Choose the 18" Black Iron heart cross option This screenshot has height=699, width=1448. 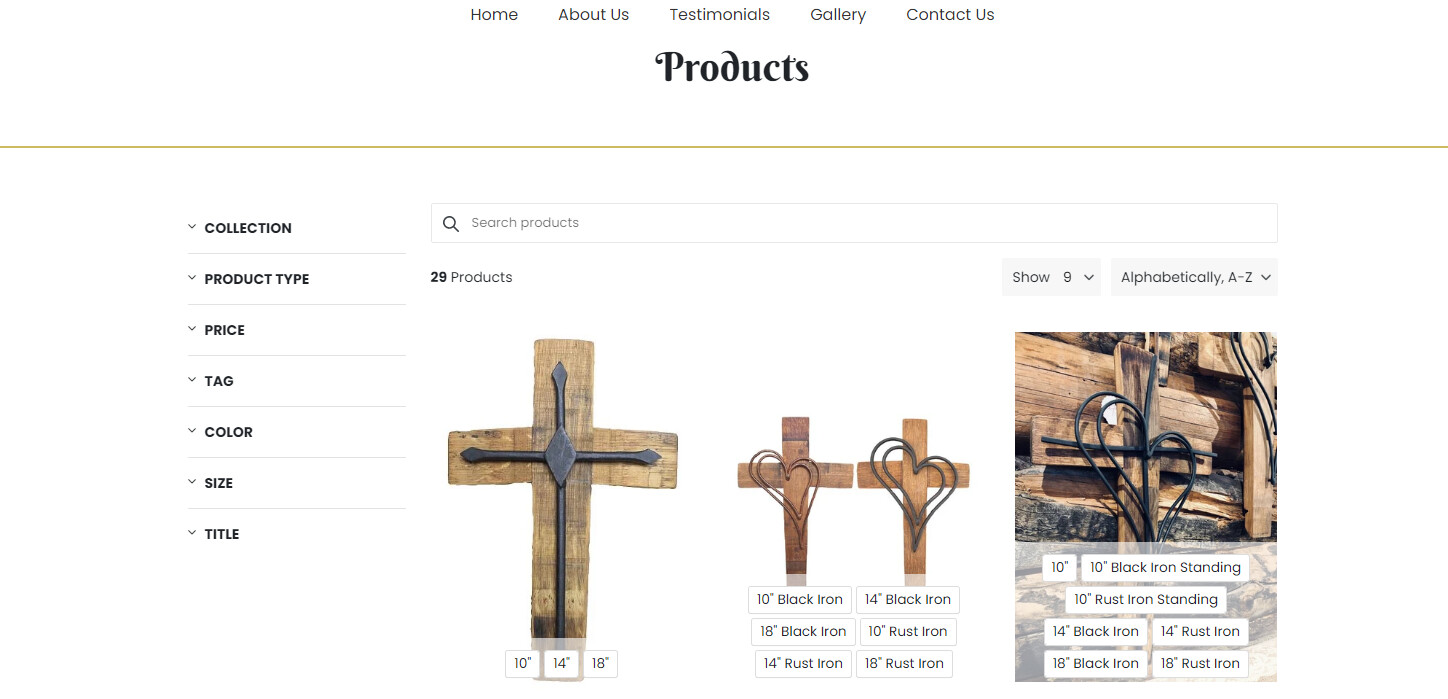point(803,631)
